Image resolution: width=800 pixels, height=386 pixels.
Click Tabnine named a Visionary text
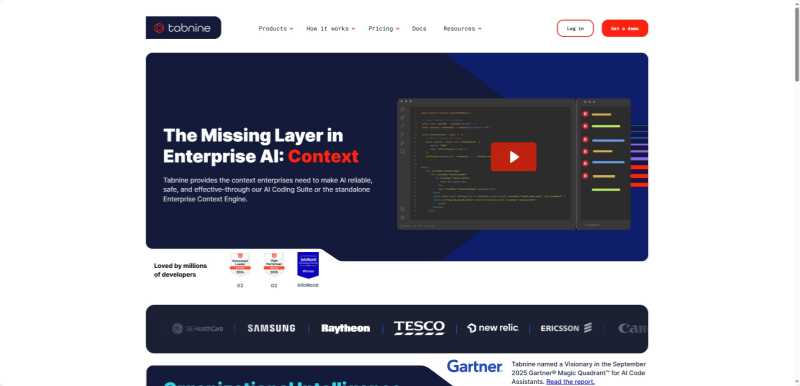pyautogui.click(x=579, y=373)
